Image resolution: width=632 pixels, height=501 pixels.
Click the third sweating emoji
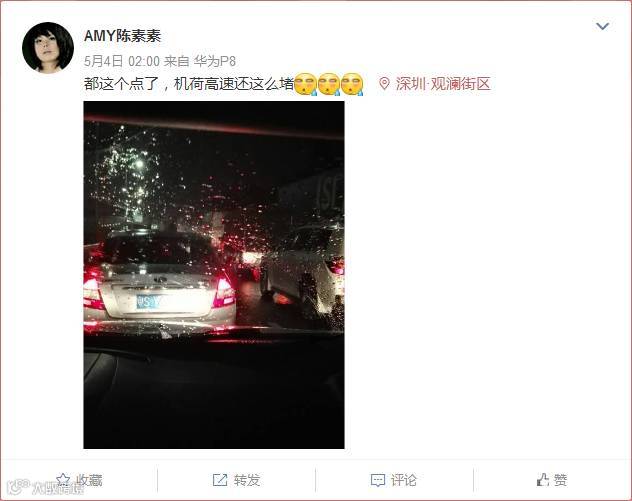(352, 84)
